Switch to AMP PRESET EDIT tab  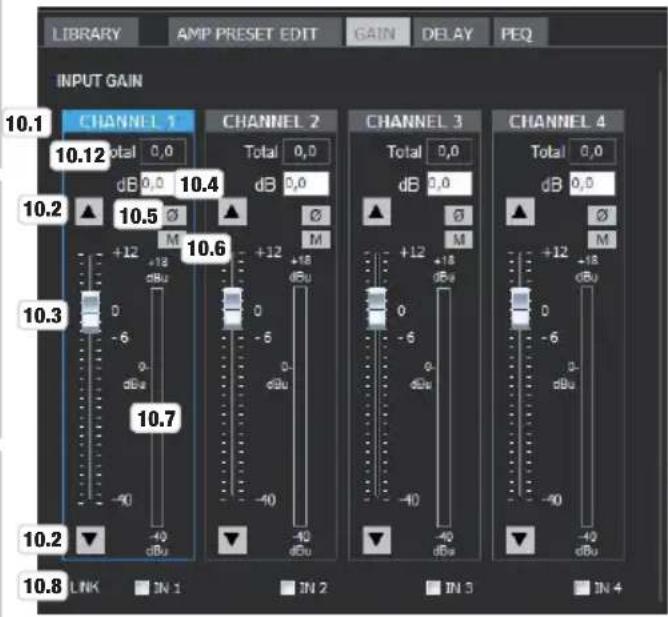[255, 33]
